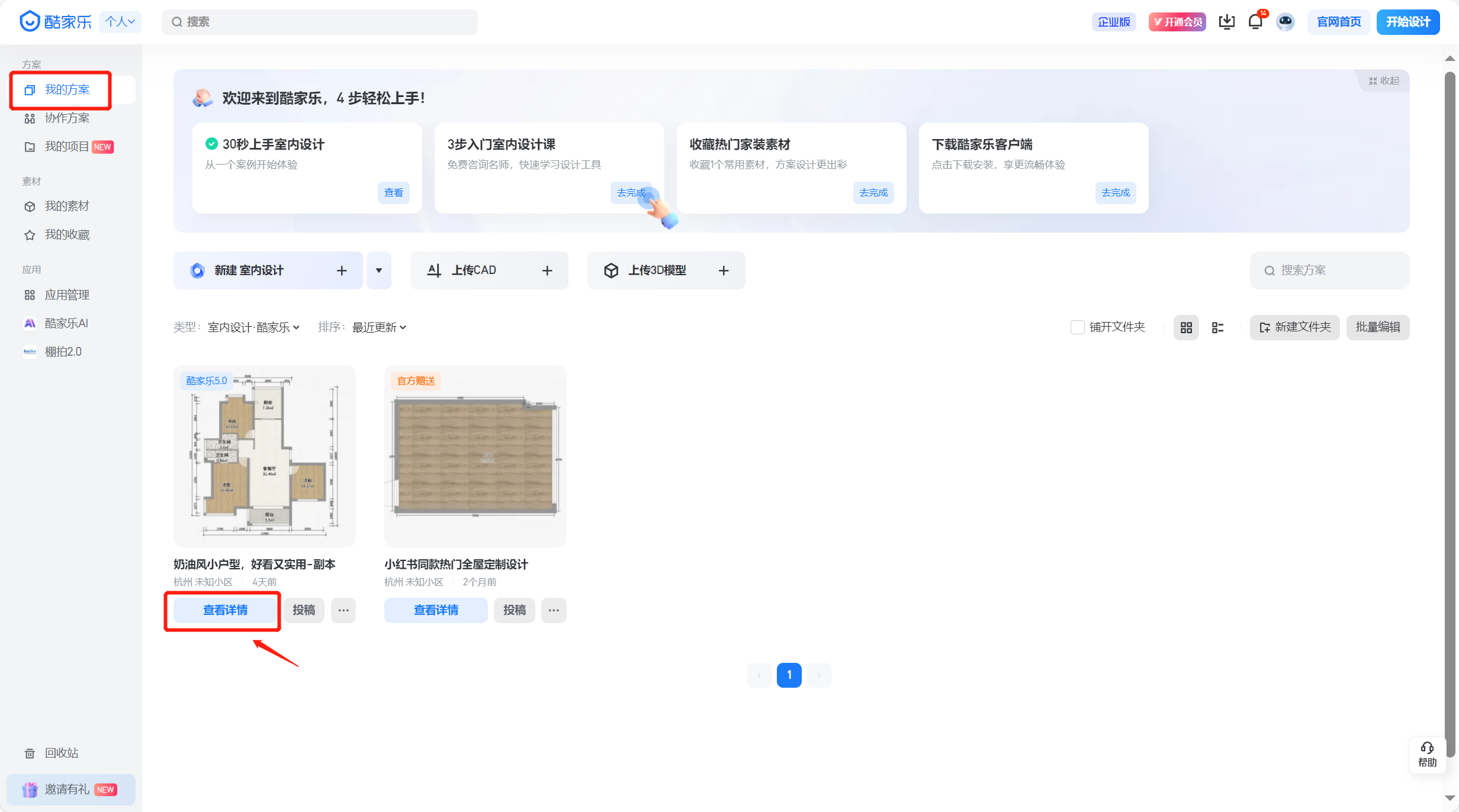
Task: Click the 上传CAD button
Action: (x=489, y=270)
